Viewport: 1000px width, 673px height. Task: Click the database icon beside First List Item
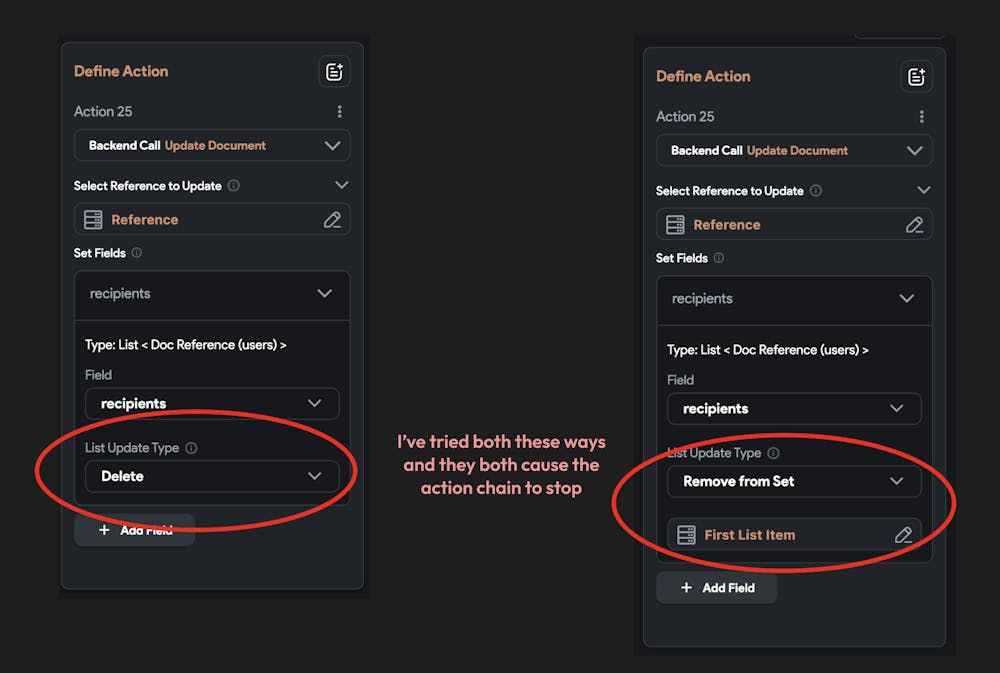[687, 534]
